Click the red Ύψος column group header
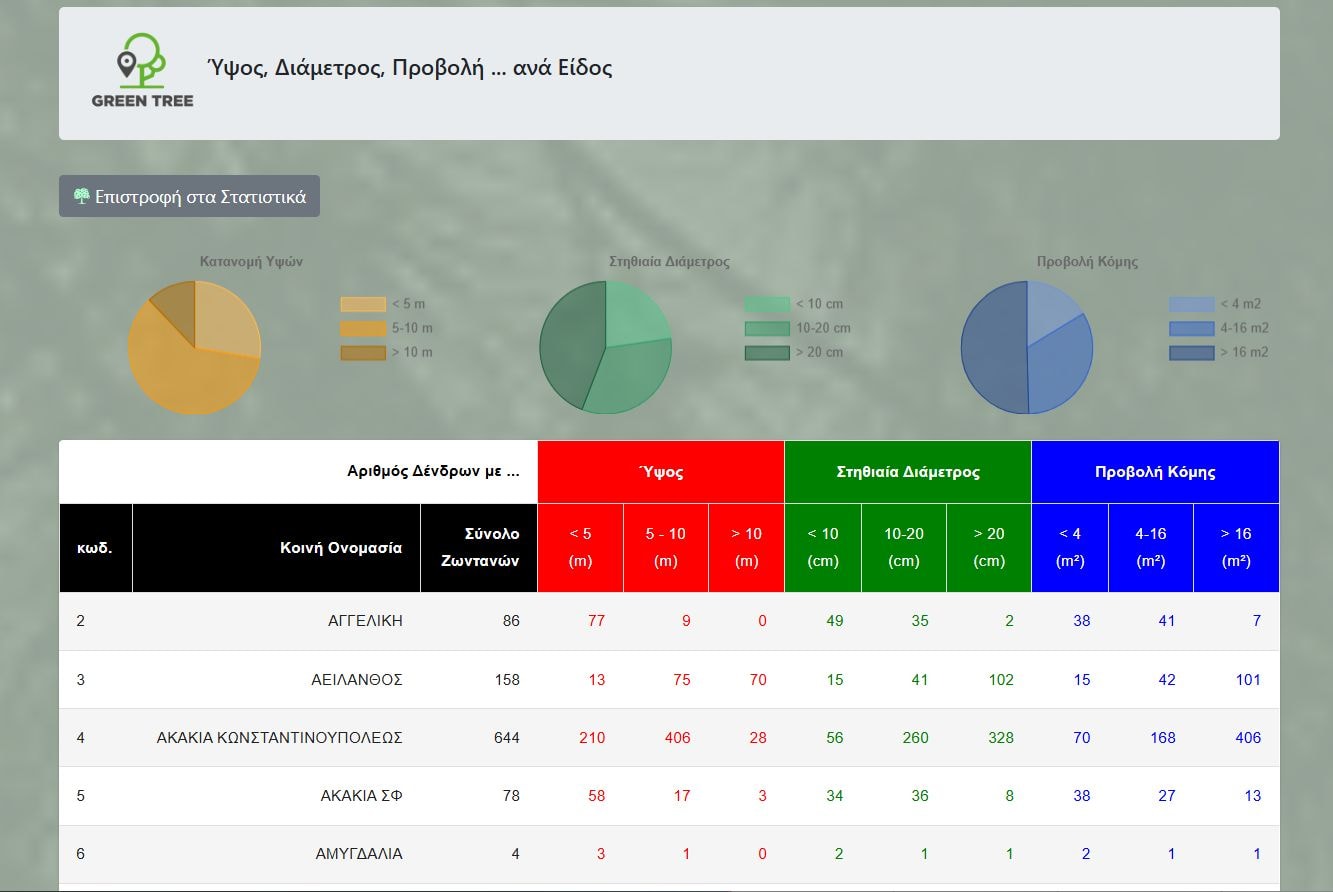1333x892 pixels. 660,472
